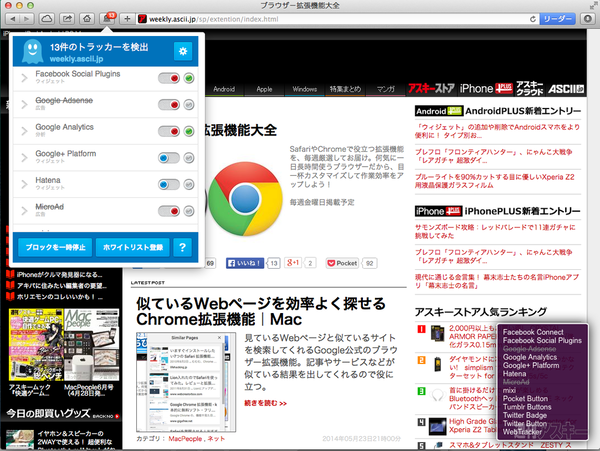Screen dimensions: 600x451
Task: Click the Pocket save button
Action: 342,263
